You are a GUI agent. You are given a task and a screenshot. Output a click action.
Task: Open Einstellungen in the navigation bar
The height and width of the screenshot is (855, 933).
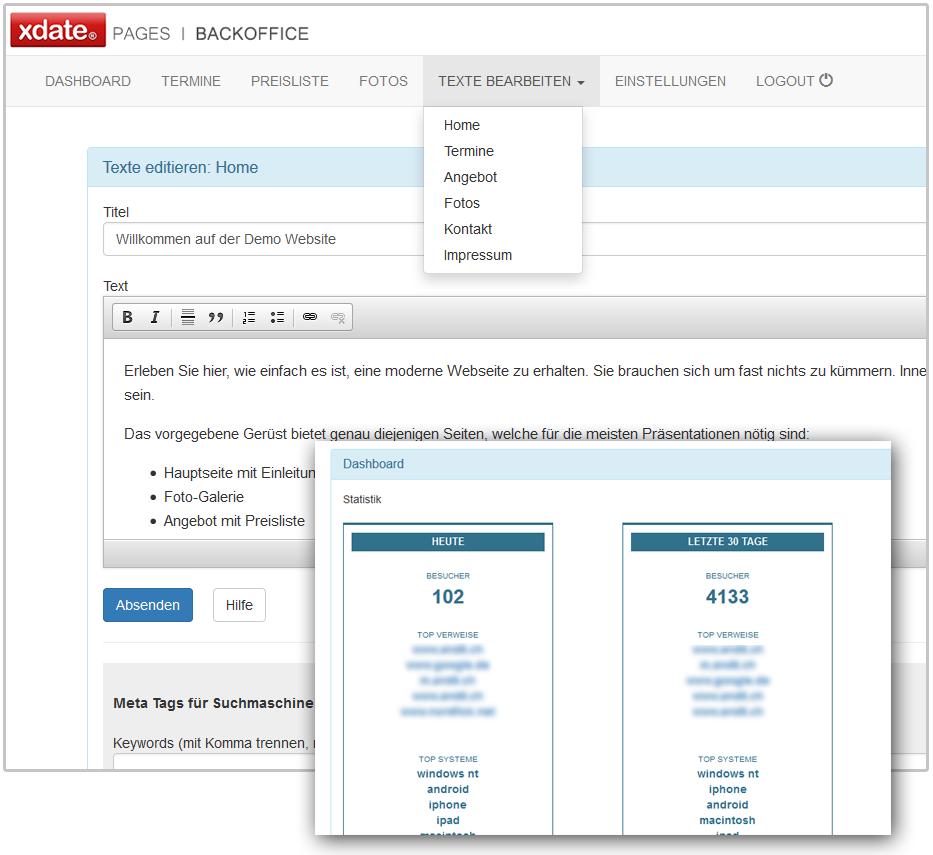[670, 81]
